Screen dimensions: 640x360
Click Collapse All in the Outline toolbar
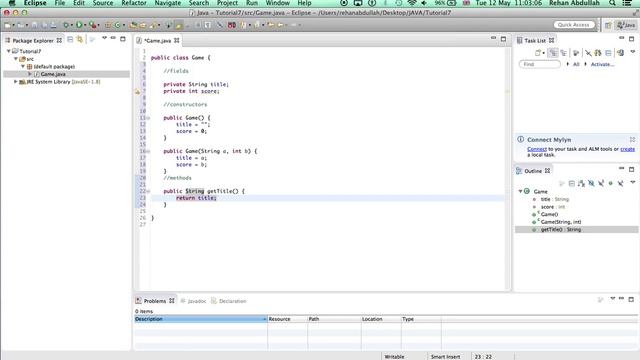[x=571, y=183]
